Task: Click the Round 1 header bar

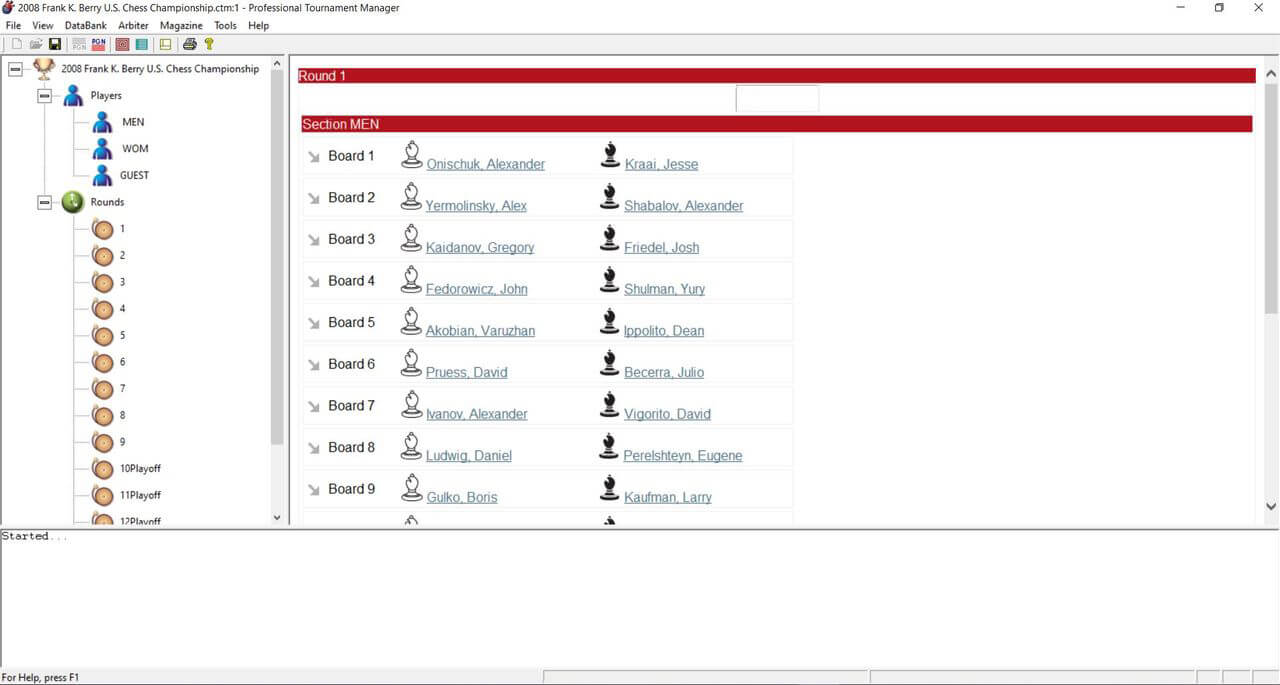Action: pos(776,76)
